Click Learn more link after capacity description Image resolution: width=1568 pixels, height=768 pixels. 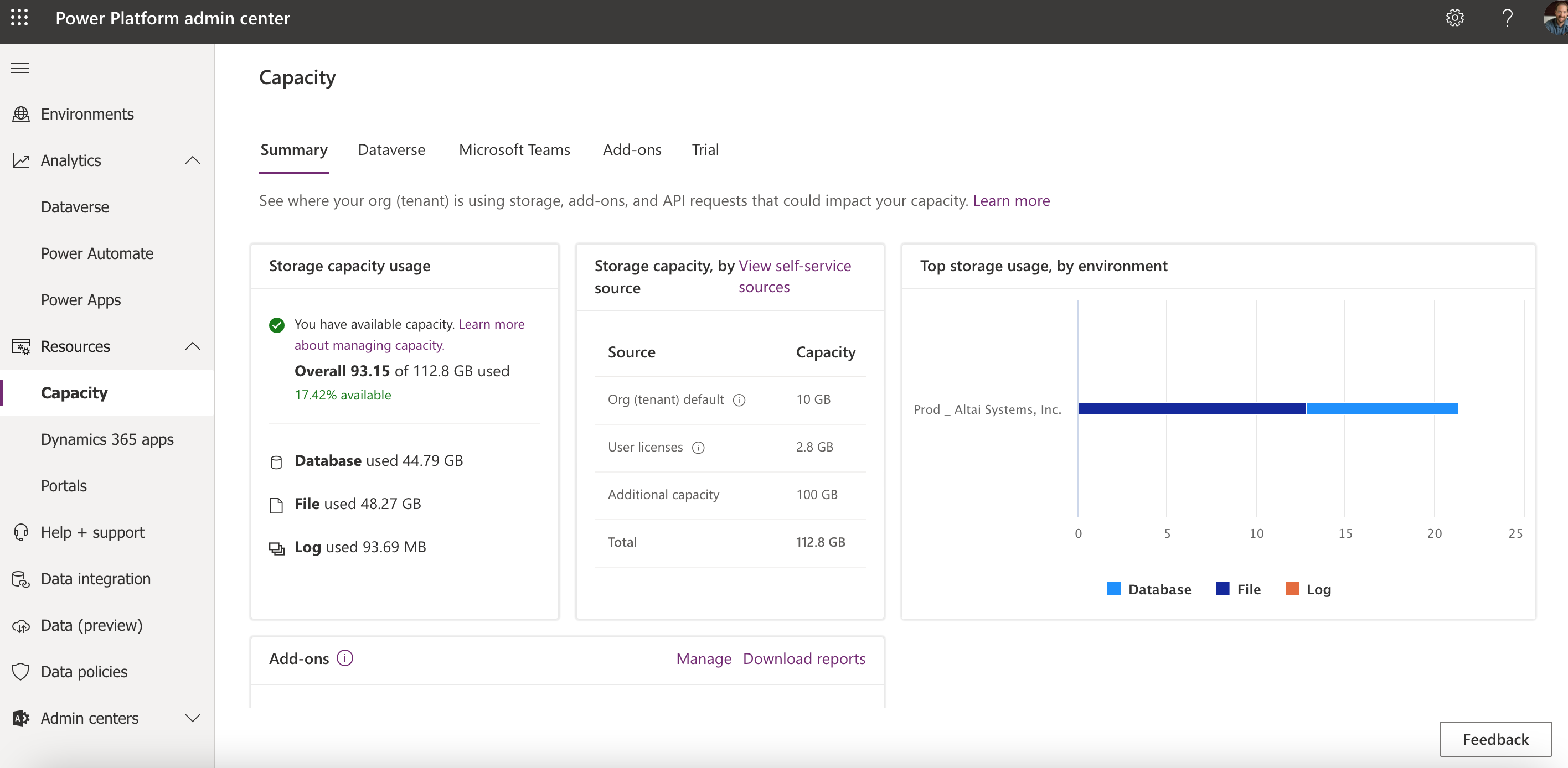(x=1011, y=201)
